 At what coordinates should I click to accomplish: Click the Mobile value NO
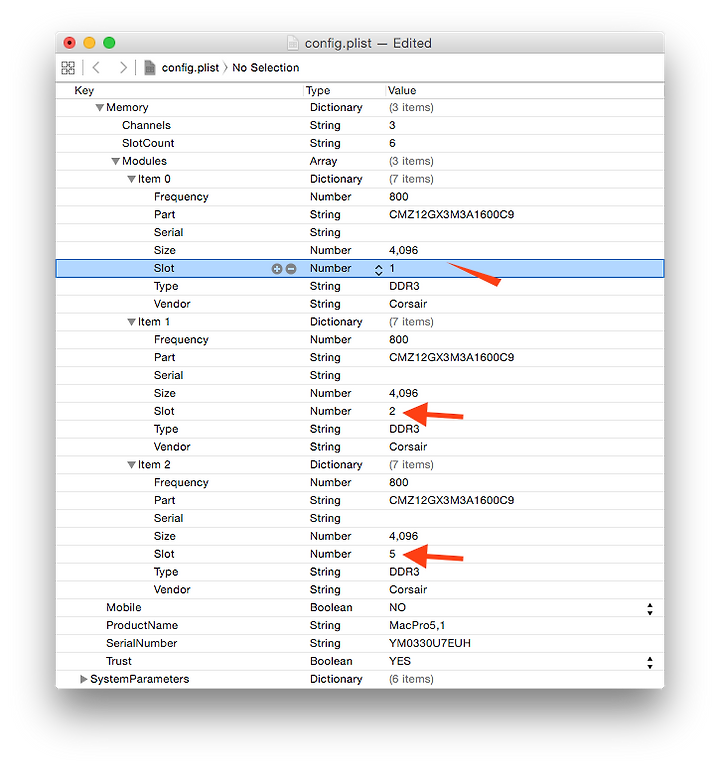397,607
